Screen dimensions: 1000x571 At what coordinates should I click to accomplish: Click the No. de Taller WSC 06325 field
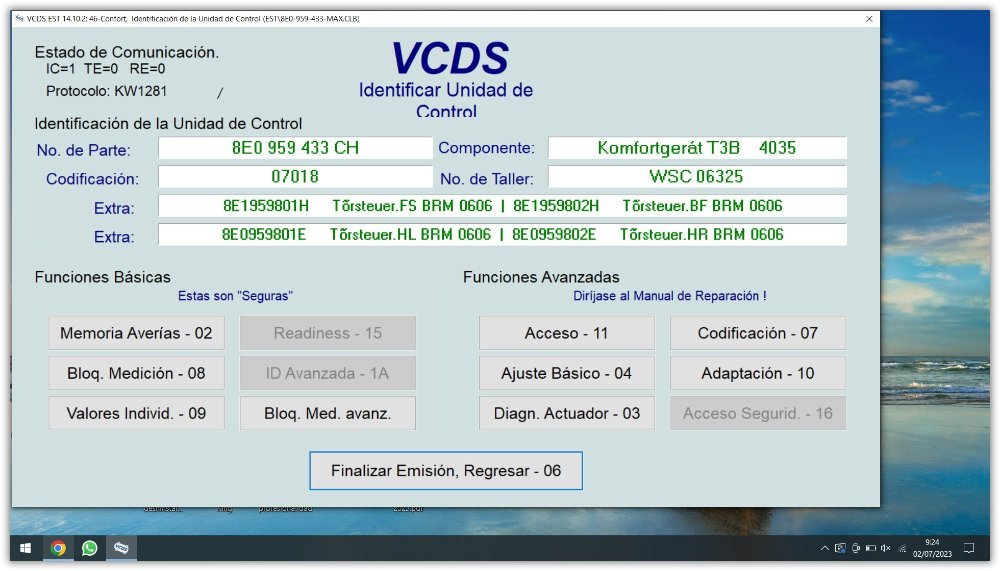[x=697, y=177]
